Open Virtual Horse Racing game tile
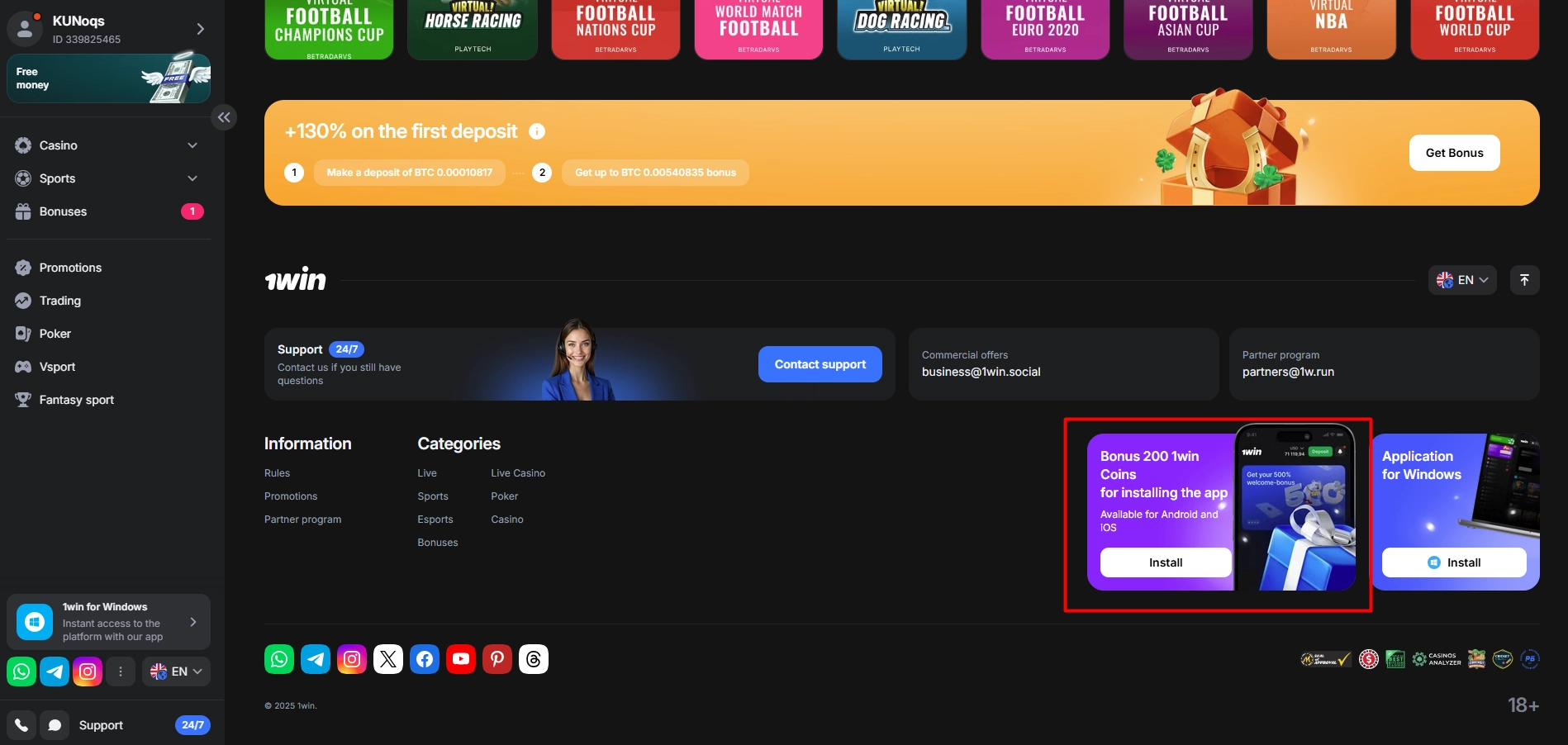 [473, 30]
